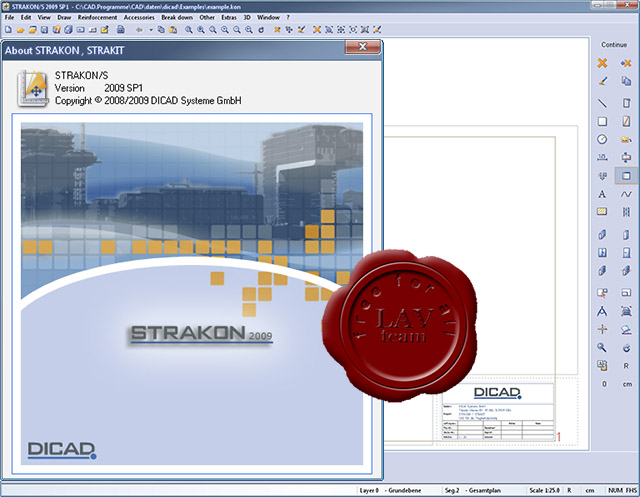Click the refresh redraw icon in side panel
Image resolution: width=640 pixels, height=497 pixels.
tap(626, 348)
